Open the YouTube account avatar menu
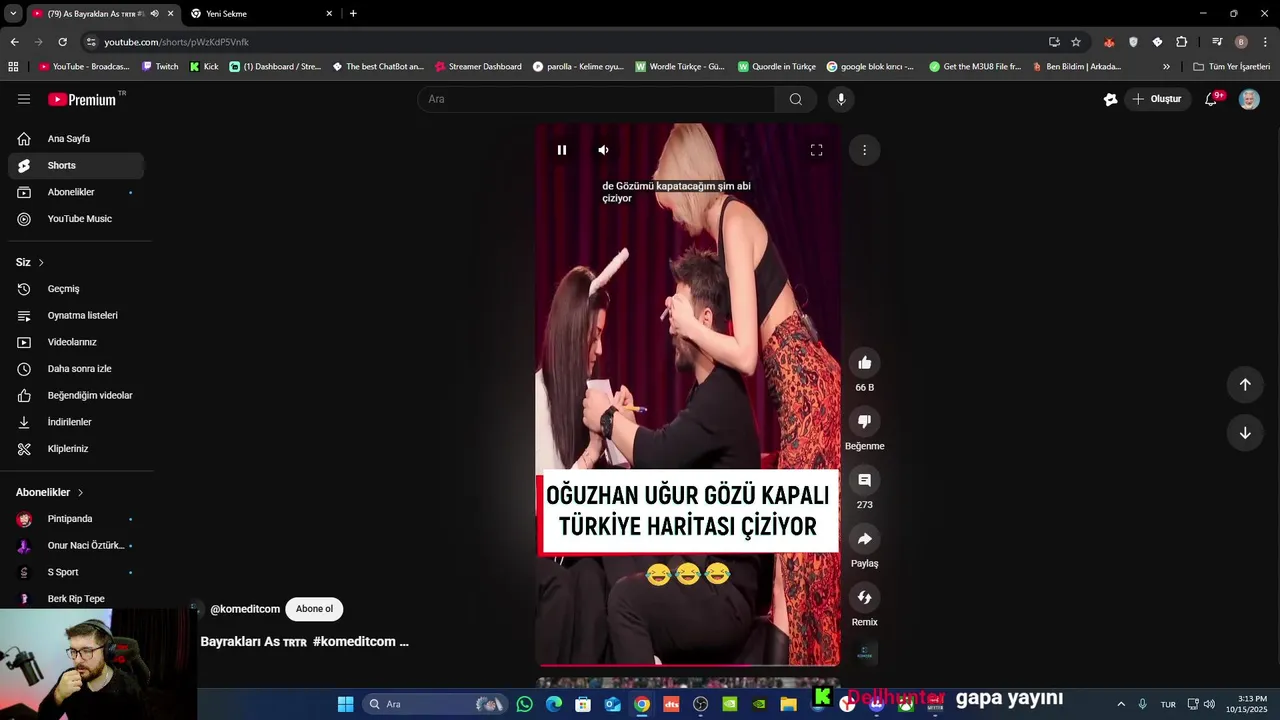Screen dimensions: 1280x720 point(1249,99)
